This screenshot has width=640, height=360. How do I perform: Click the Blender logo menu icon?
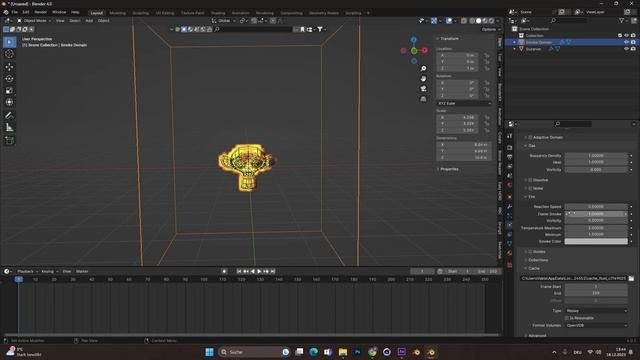tap(6, 12)
